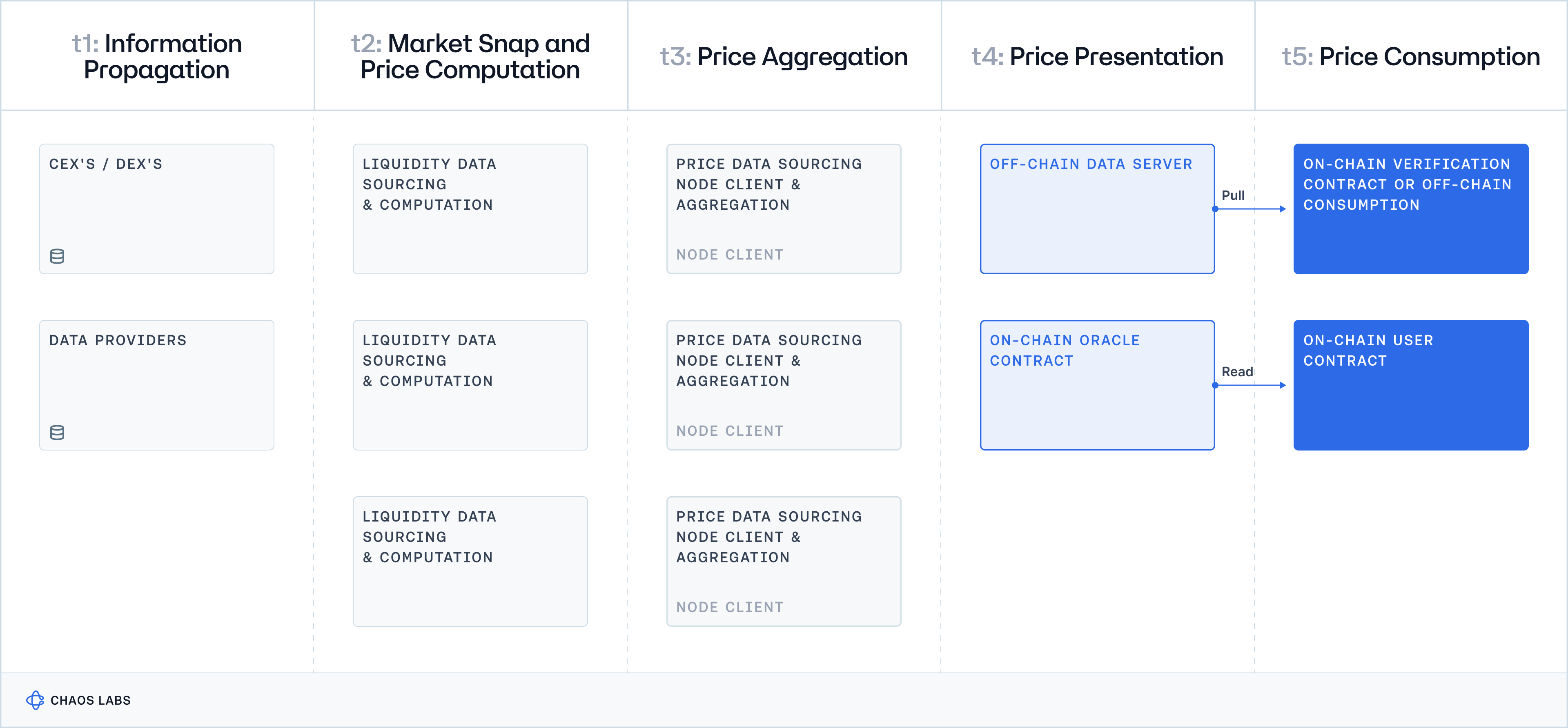Click the database icon in the Data Providers box
The image size is (1568, 728).
click(57, 433)
